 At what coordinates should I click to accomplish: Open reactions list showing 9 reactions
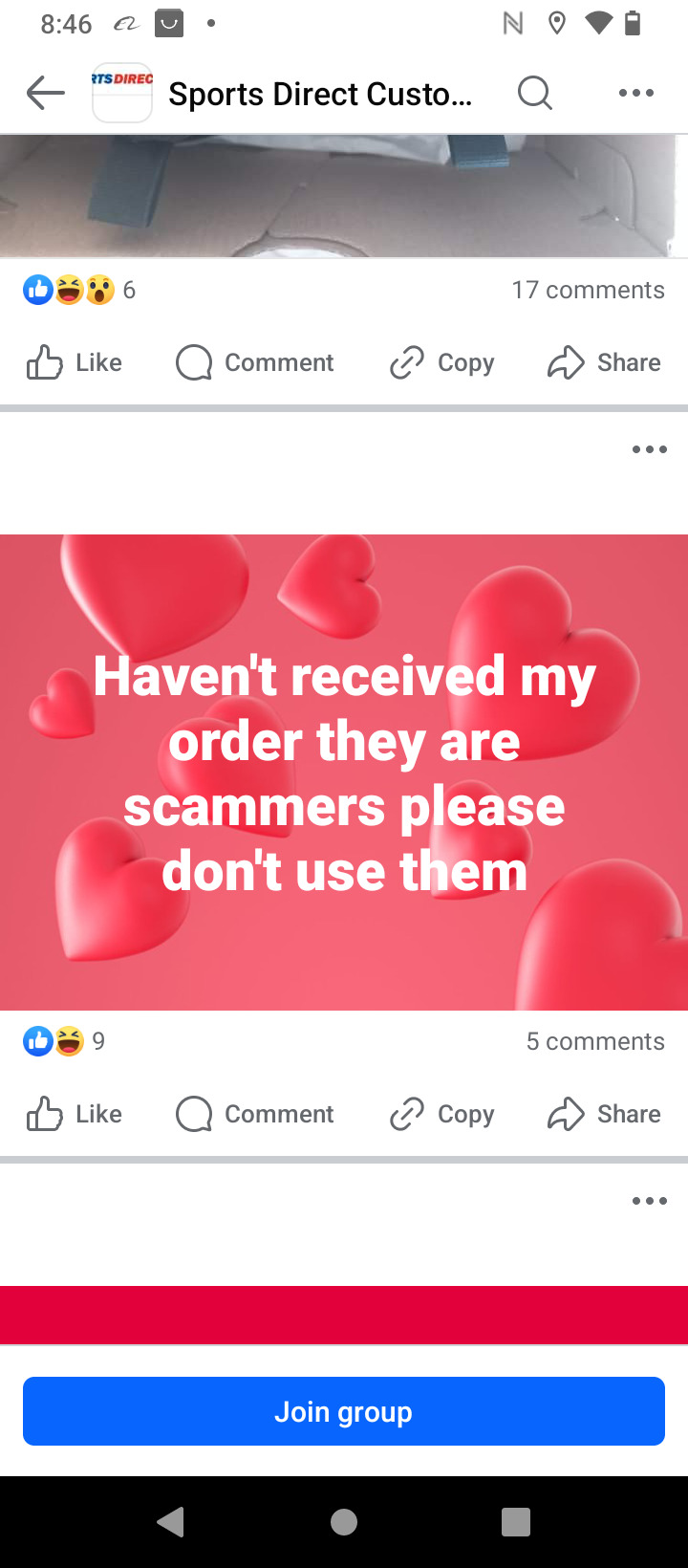[x=64, y=1041]
